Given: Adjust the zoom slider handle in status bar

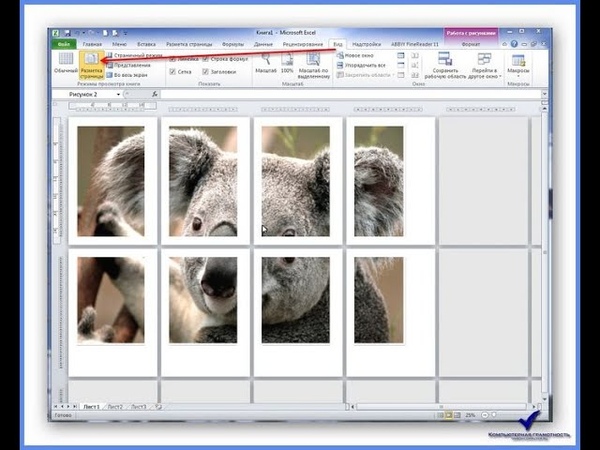Looking at the screenshot, I should click(494, 414).
